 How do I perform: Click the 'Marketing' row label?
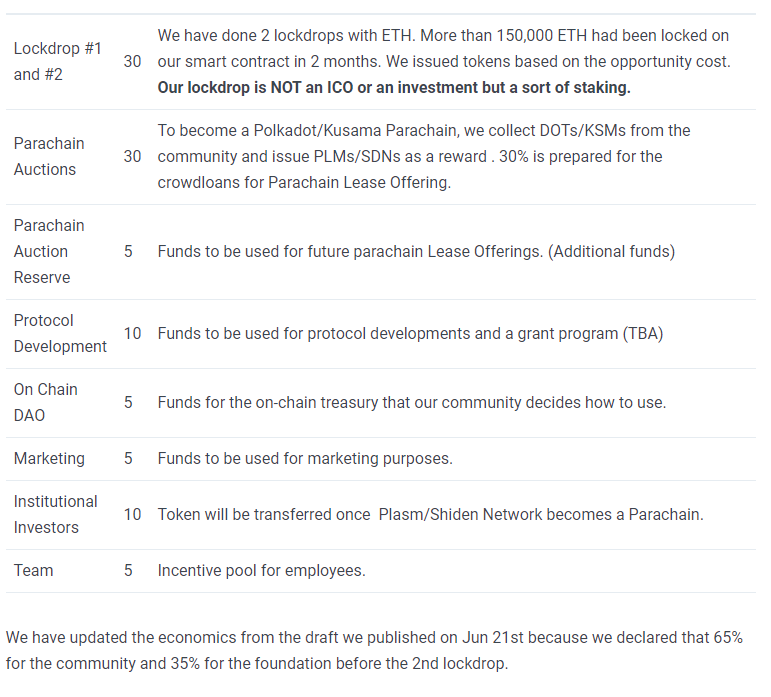(49, 458)
